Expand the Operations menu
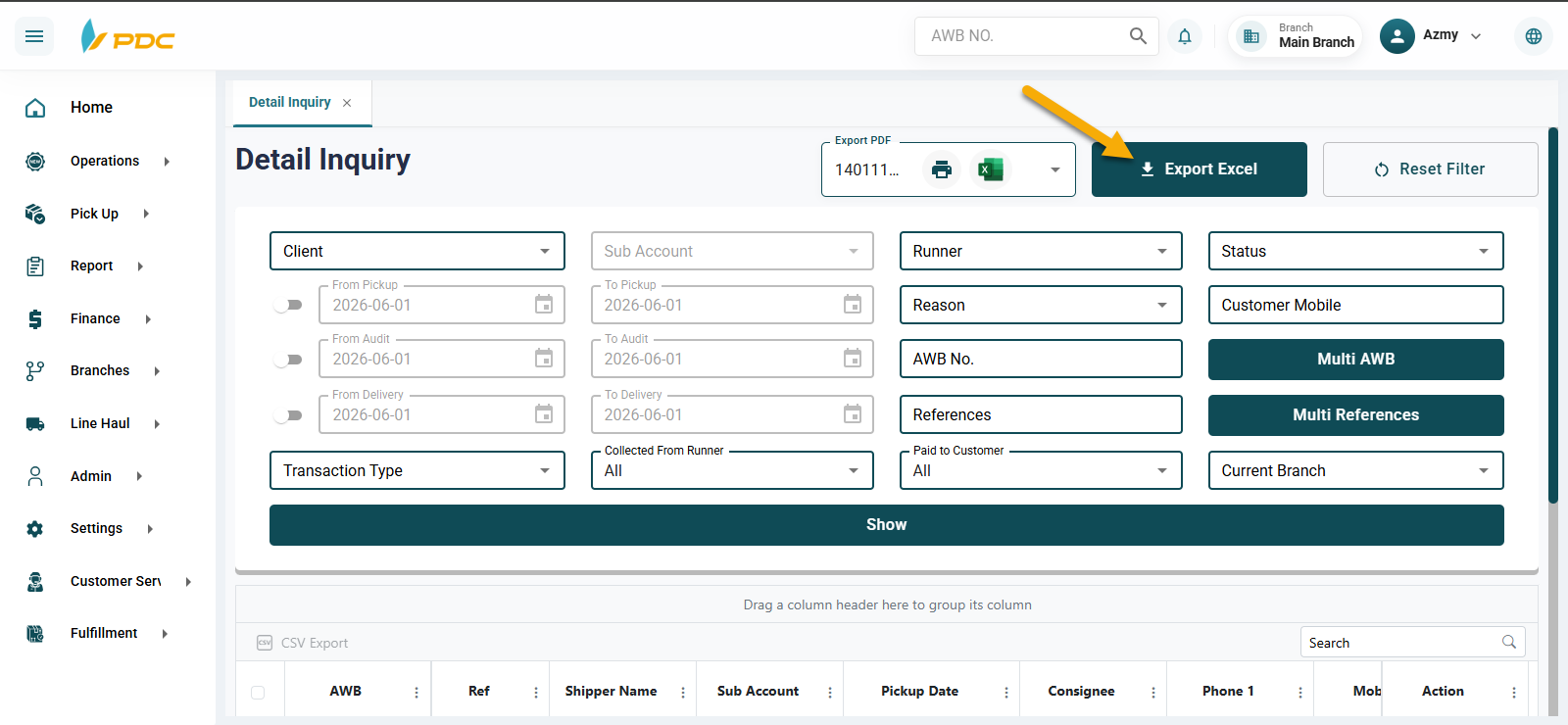Screen dimensions: 1568x725 (x=167, y=162)
